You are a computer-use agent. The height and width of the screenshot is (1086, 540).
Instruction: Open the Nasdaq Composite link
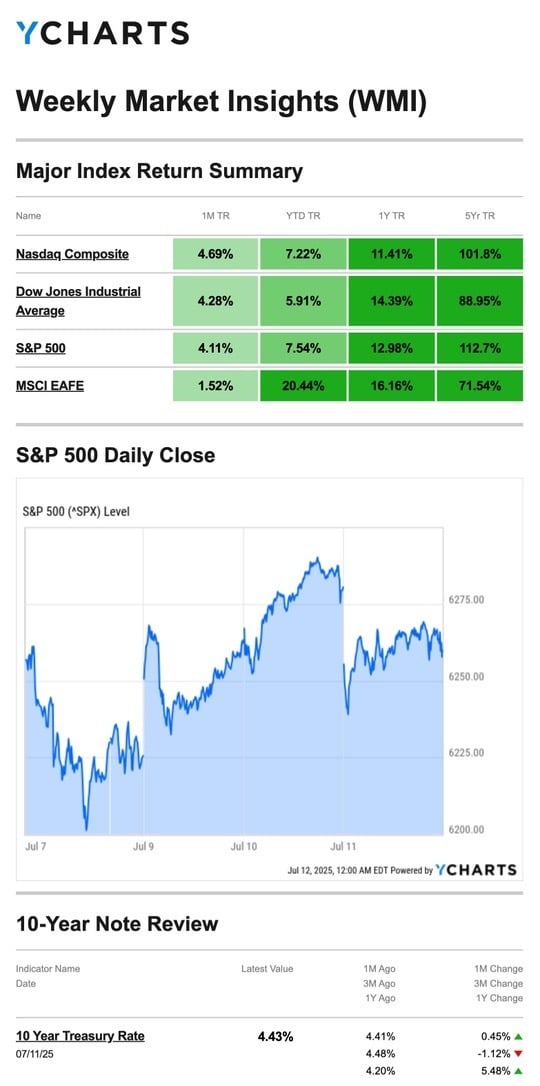pos(72,253)
